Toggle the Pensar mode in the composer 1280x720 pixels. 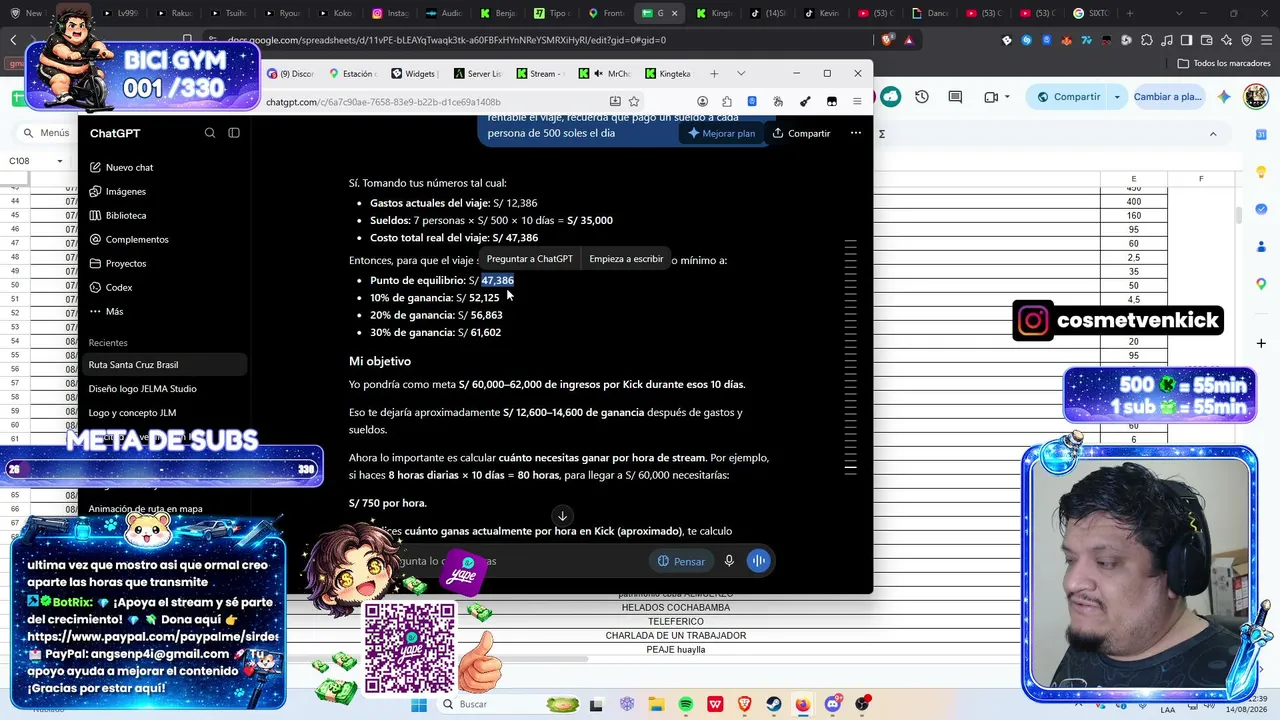click(x=681, y=561)
